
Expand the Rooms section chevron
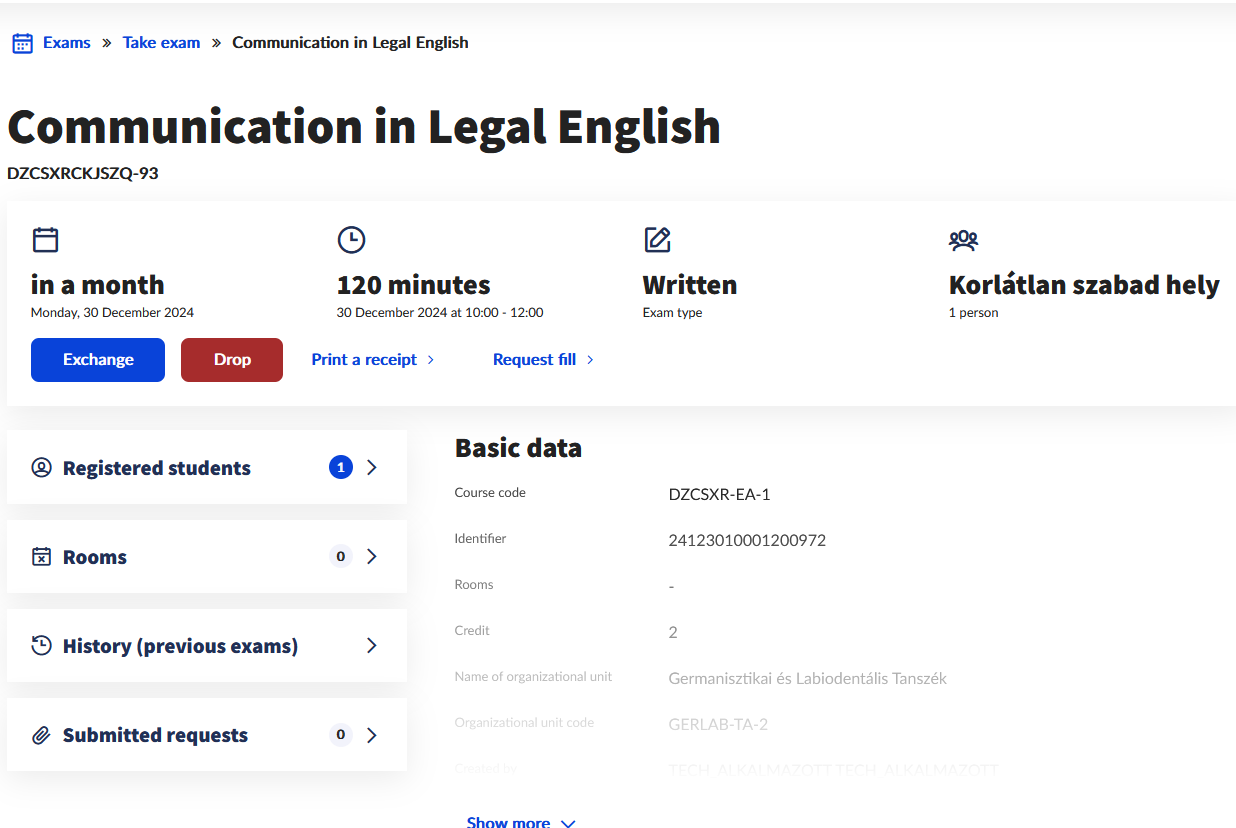(372, 557)
